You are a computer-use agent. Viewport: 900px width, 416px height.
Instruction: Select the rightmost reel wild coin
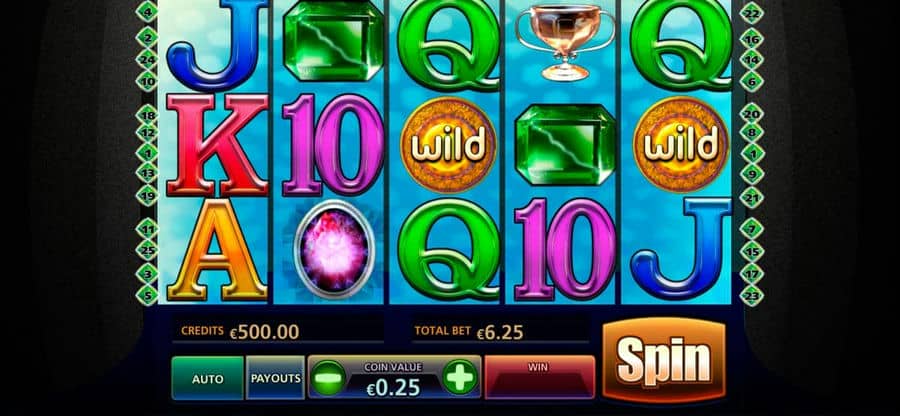click(680, 145)
